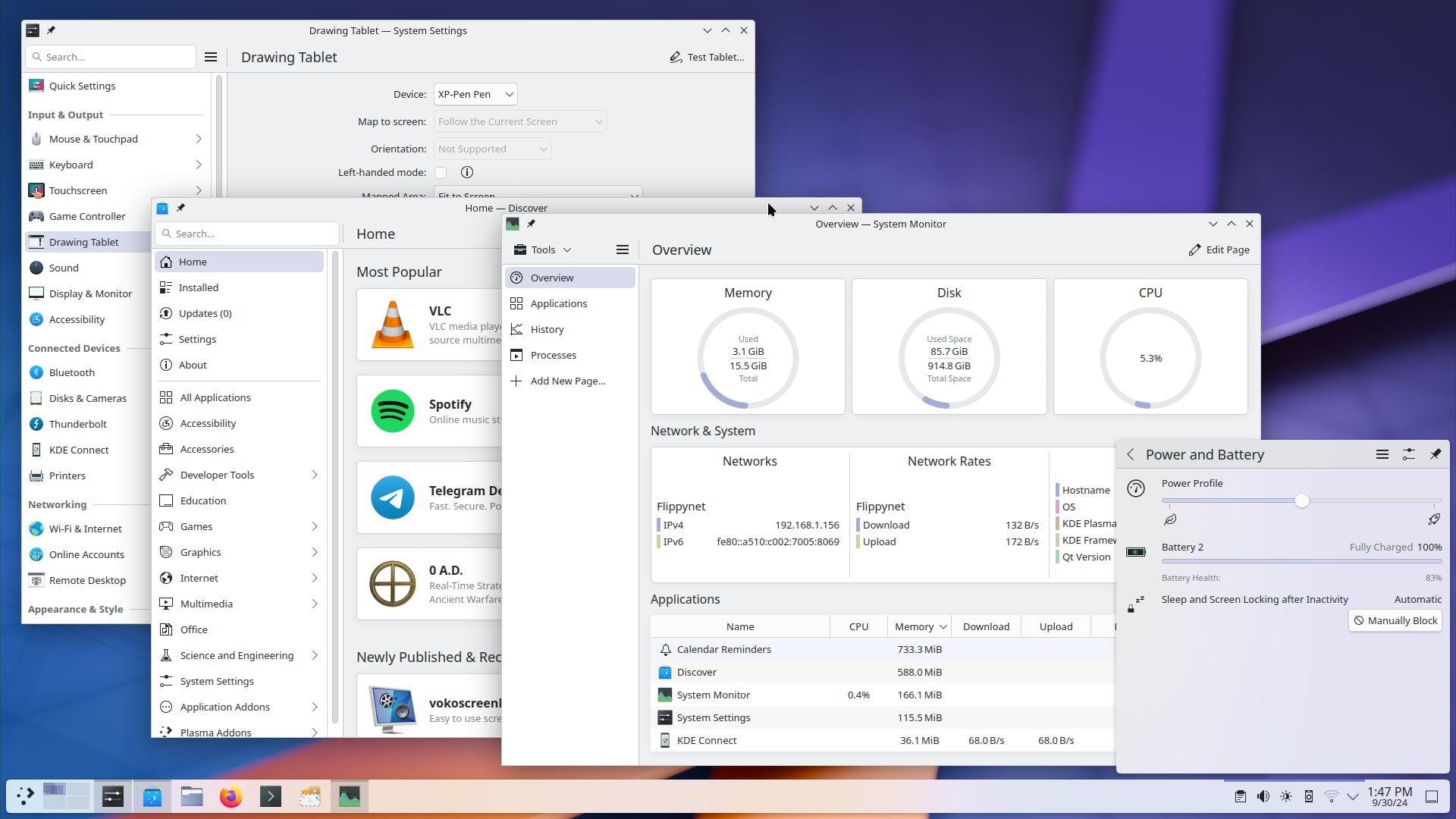Expand the Map to Screen dropdown

tap(521, 121)
